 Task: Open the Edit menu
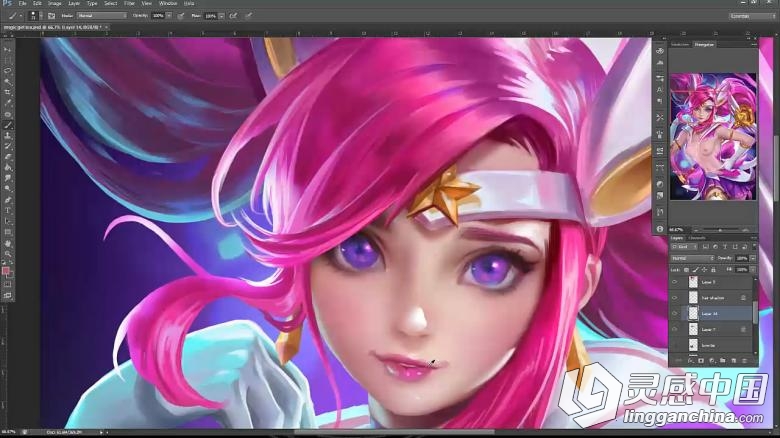click(x=37, y=3)
